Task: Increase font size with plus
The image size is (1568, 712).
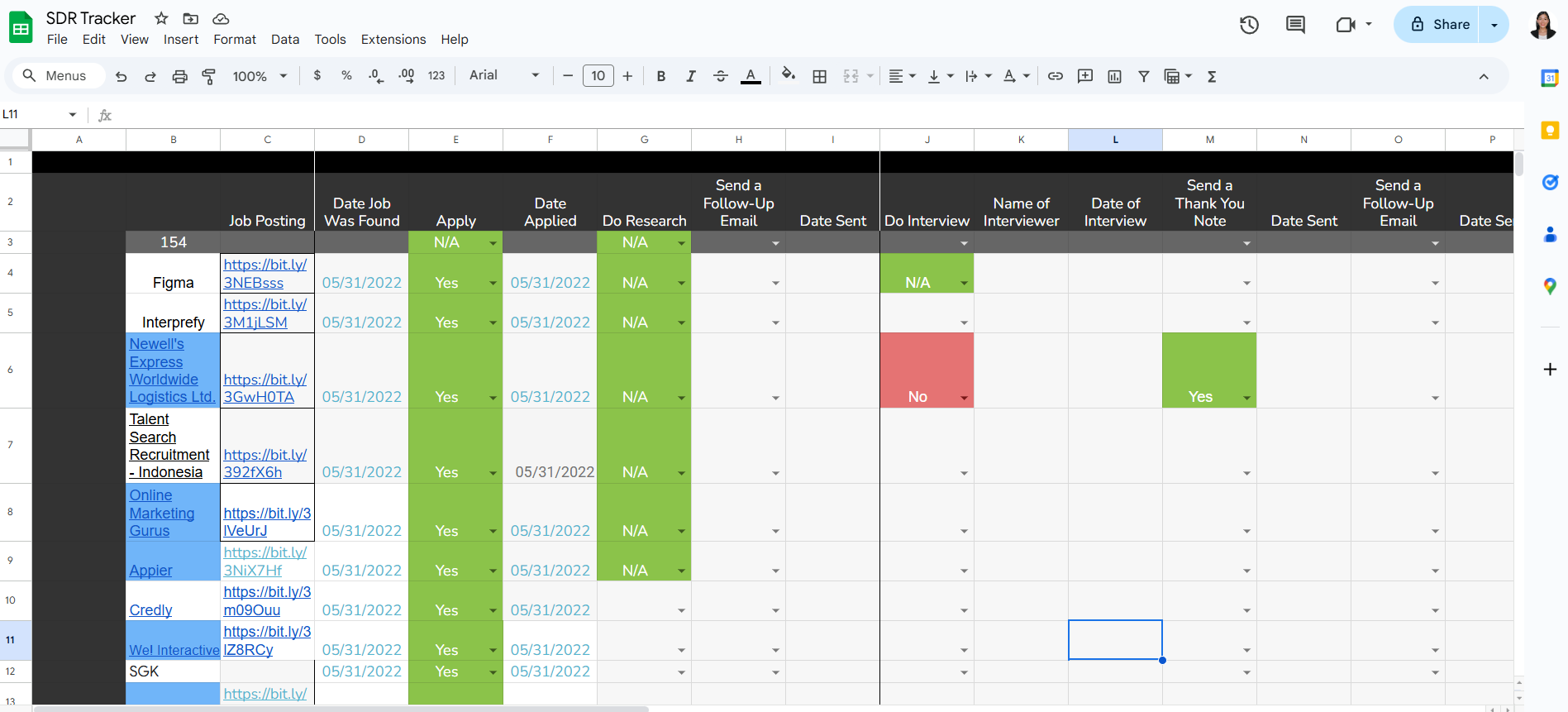Action: [627, 76]
